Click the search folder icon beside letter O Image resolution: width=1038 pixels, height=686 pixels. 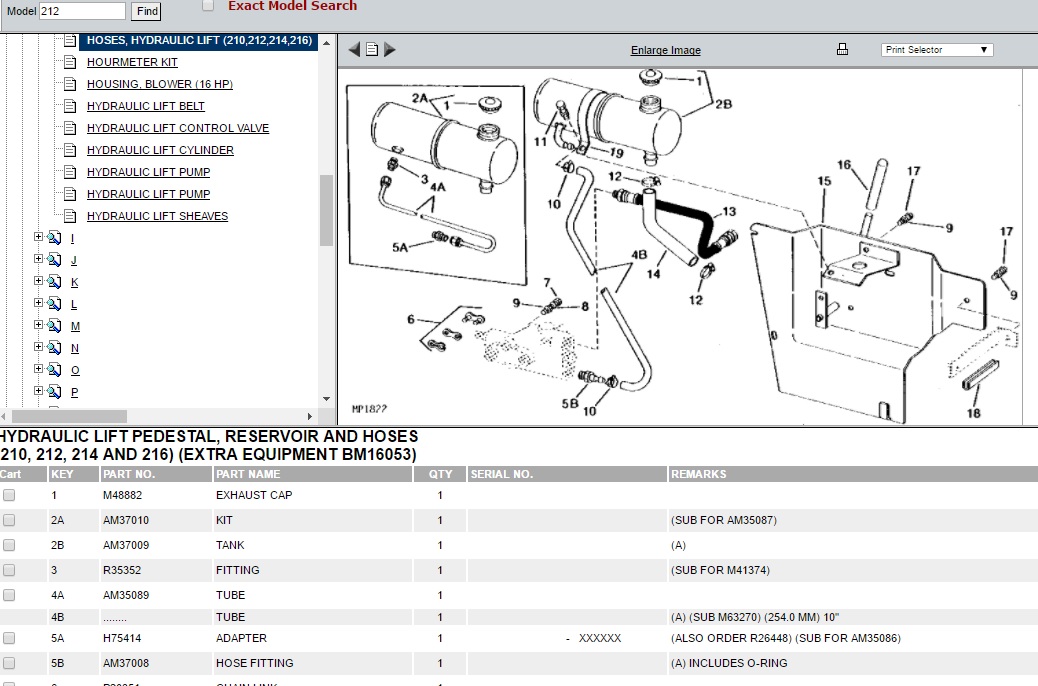tap(54, 369)
